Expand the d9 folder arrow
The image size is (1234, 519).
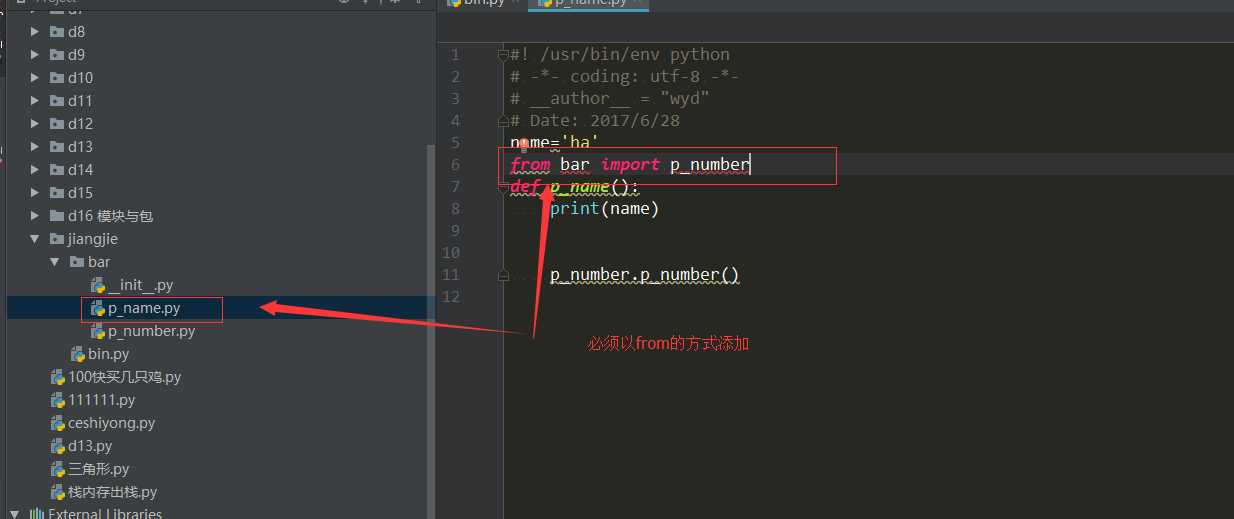(x=36, y=55)
